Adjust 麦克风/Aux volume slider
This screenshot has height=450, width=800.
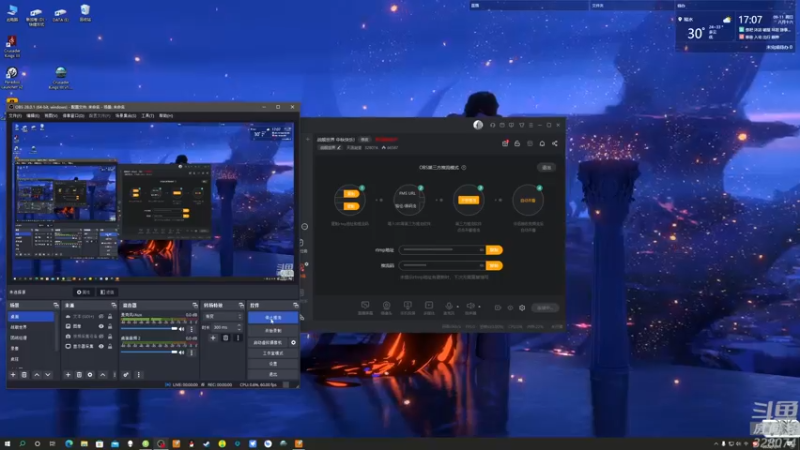coord(149,329)
